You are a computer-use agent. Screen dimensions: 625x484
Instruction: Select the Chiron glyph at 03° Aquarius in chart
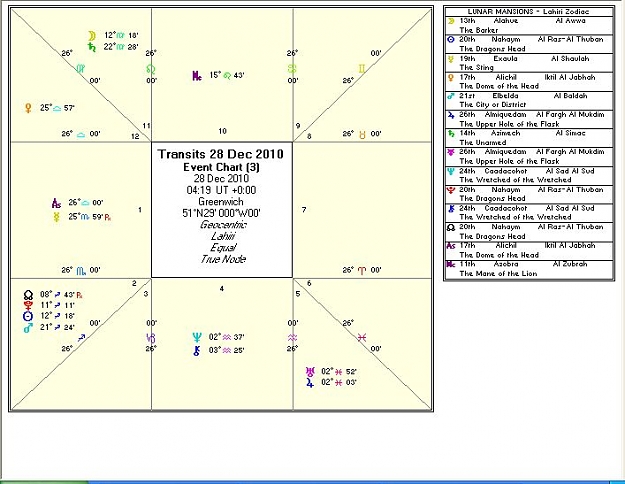pos(197,351)
